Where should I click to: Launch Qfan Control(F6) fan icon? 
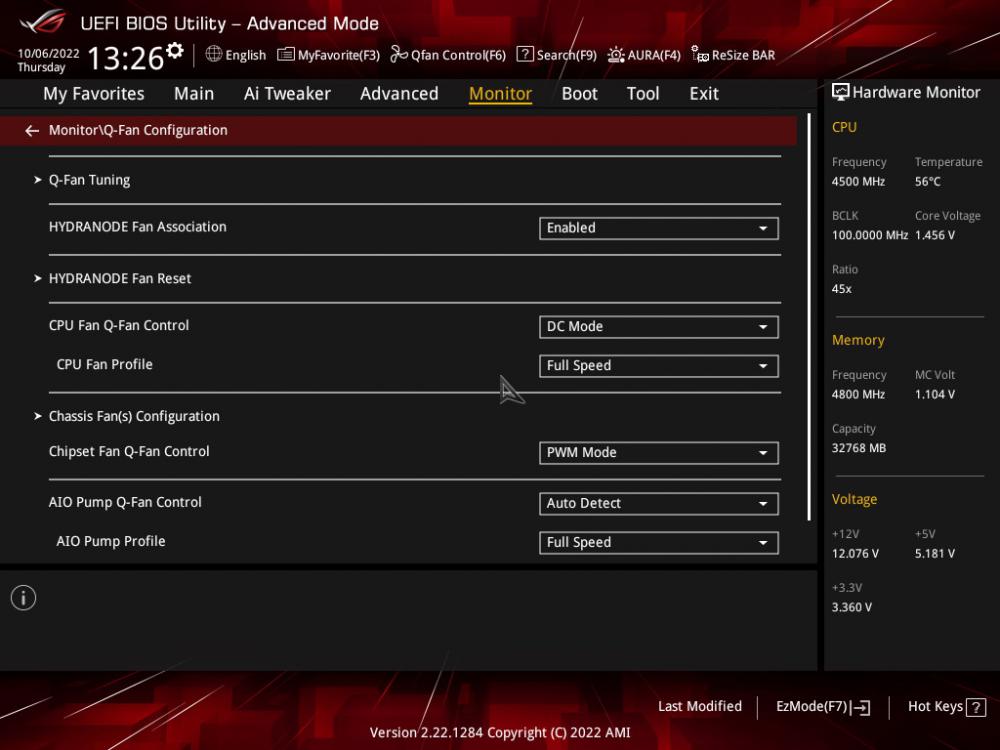[x=399, y=55]
